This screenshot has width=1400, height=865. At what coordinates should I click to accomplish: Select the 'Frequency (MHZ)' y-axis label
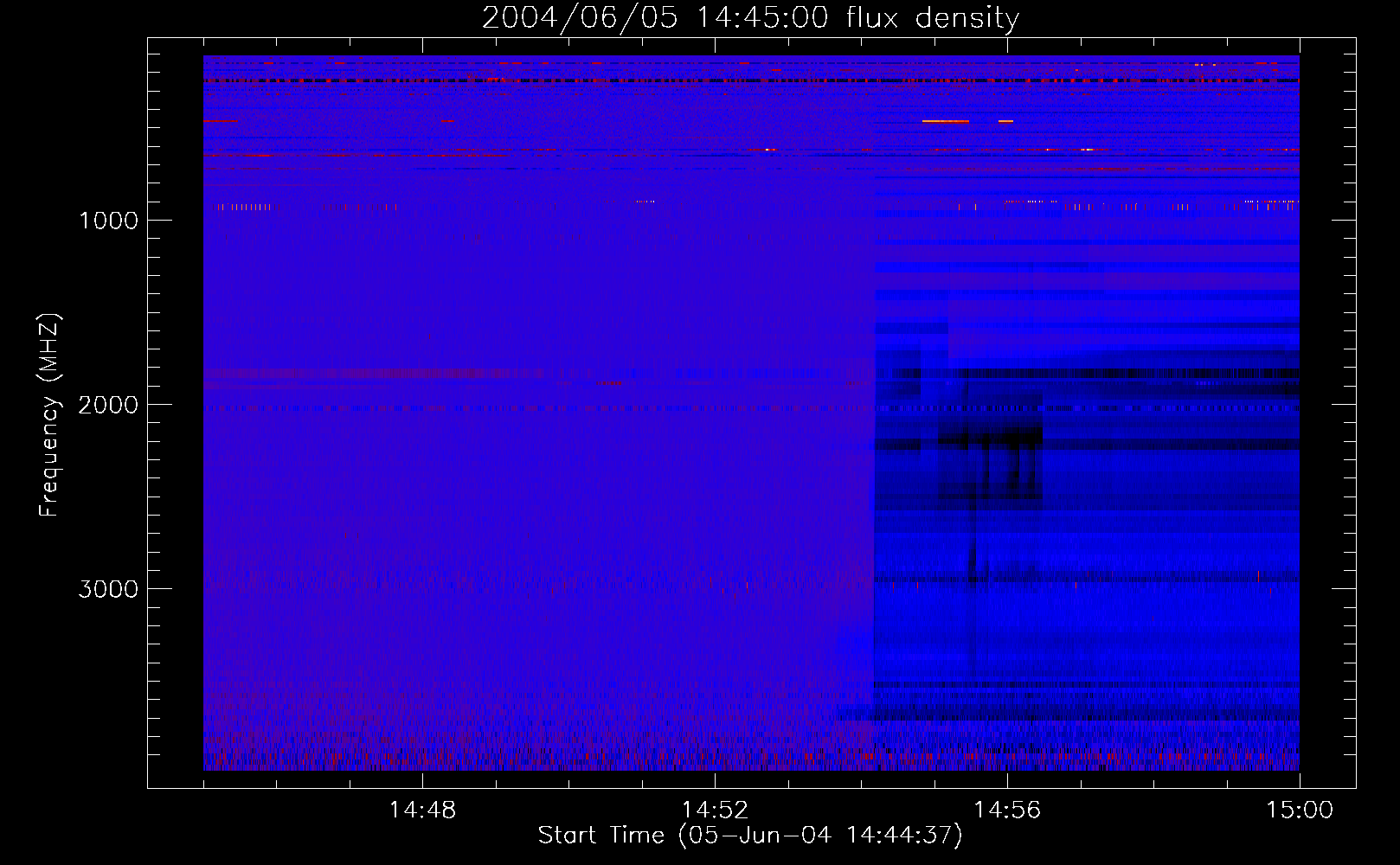point(50,415)
